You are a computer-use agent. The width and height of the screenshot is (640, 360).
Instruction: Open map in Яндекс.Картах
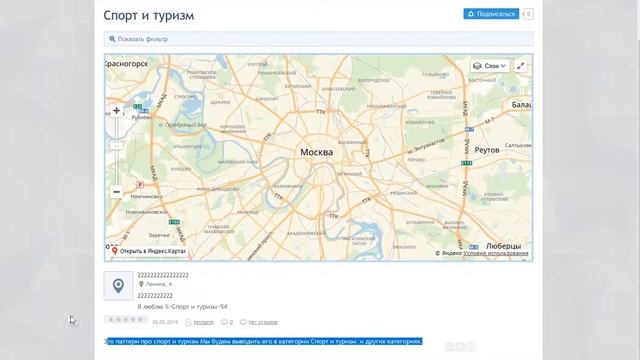(x=149, y=251)
